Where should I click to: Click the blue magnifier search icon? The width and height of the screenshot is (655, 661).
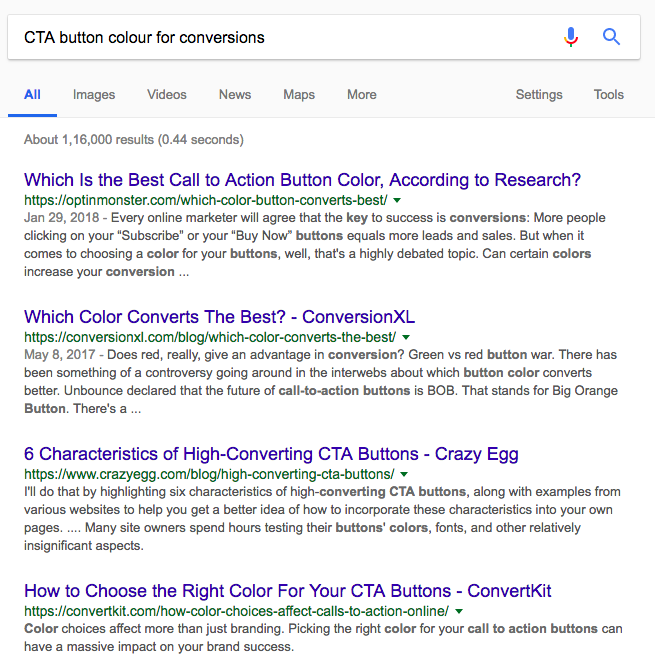[611, 38]
